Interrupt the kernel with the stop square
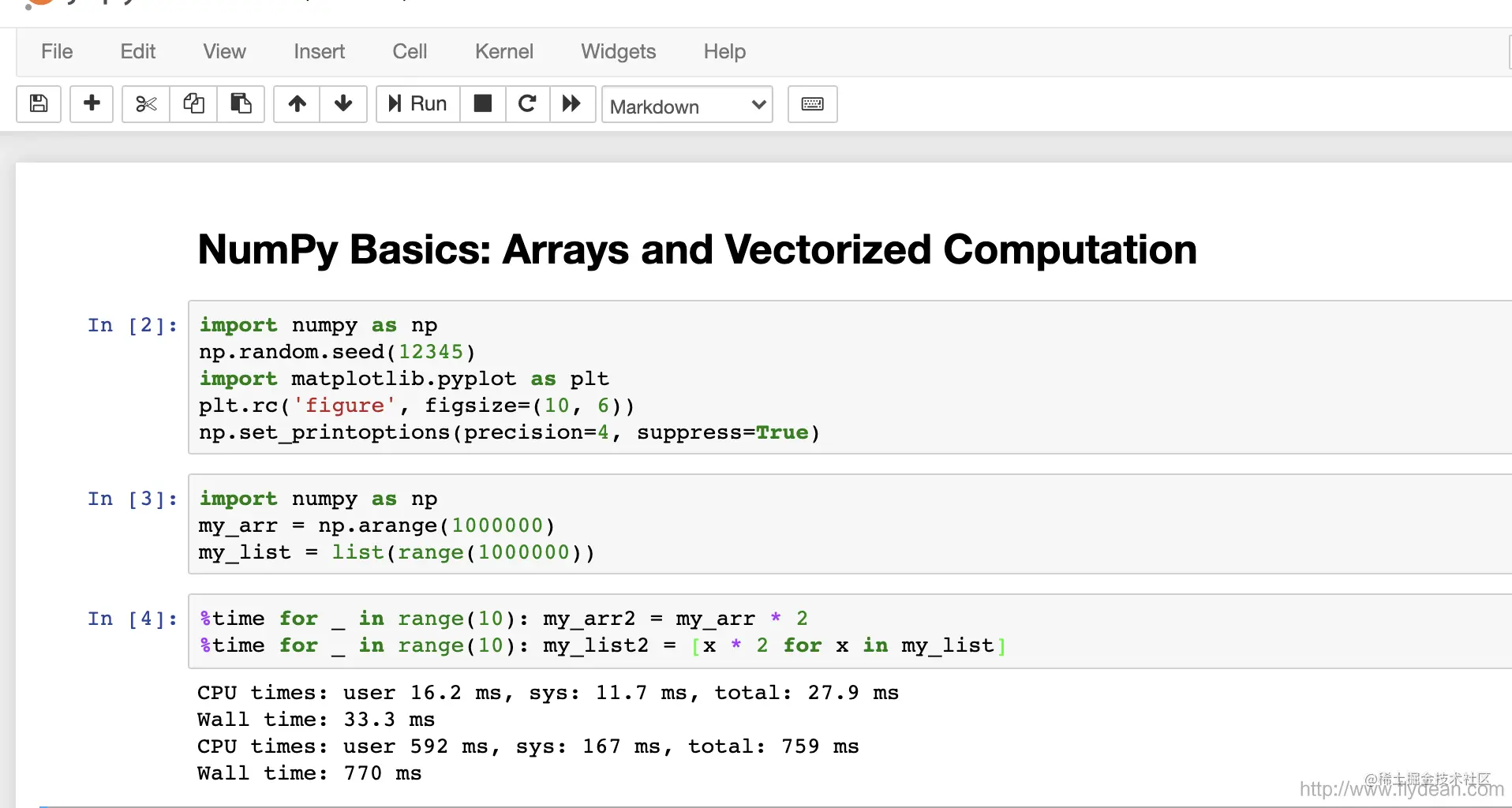 point(483,104)
